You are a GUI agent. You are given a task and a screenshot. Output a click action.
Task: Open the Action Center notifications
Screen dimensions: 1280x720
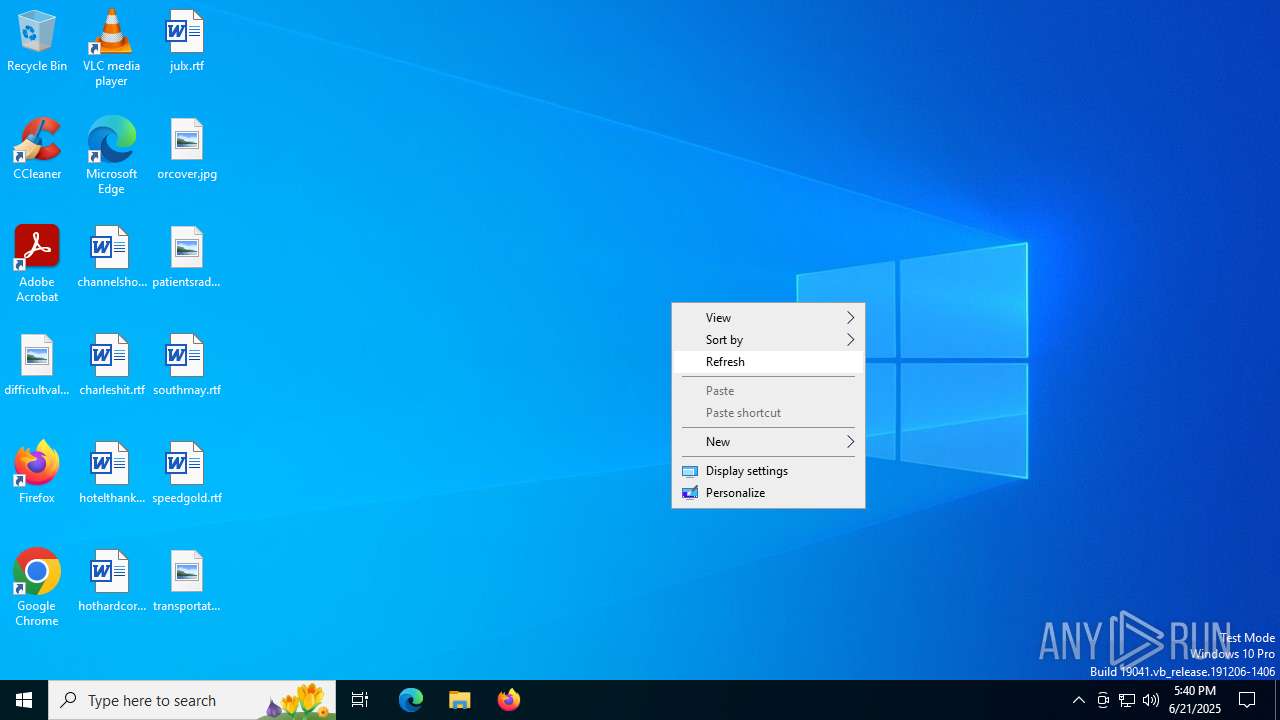[1248, 700]
